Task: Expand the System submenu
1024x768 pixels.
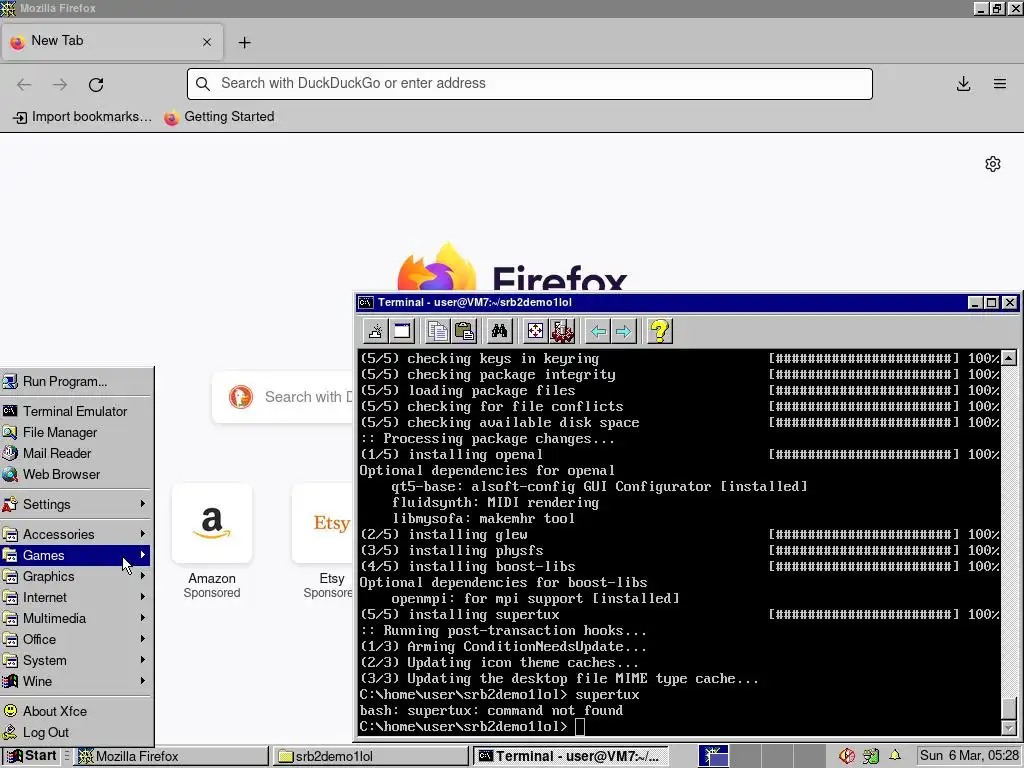Action: (76, 660)
